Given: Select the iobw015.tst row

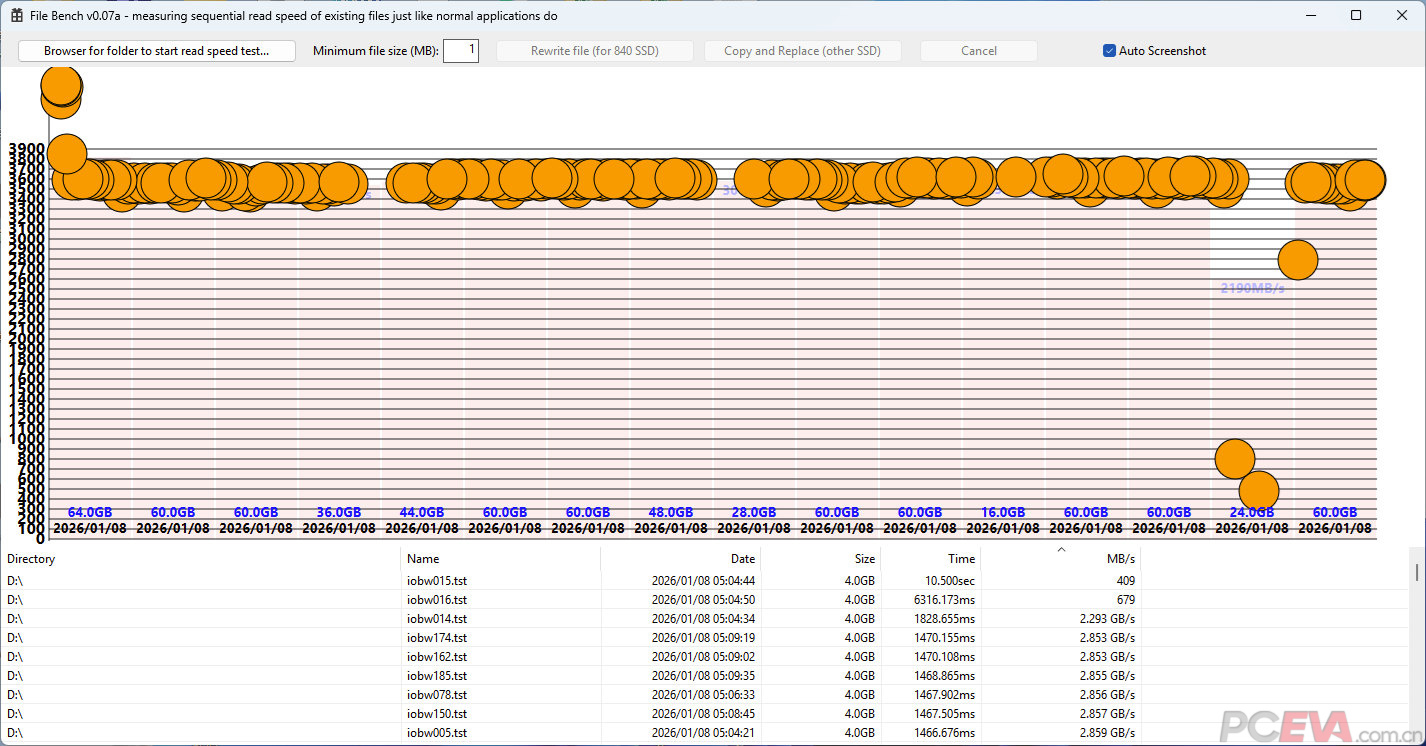Looking at the screenshot, I should (x=437, y=581).
